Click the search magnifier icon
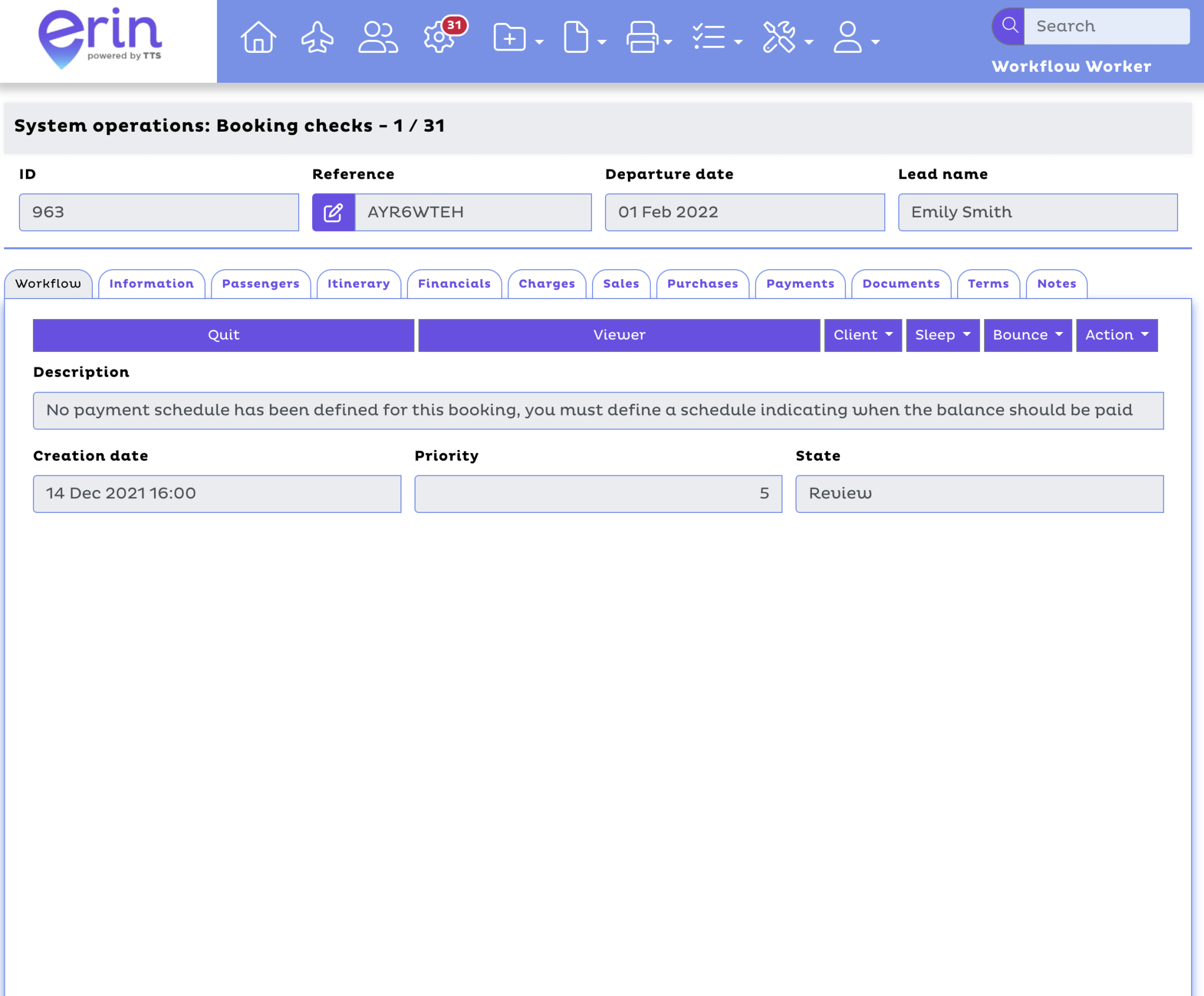This screenshot has height=996, width=1204. 1010,25
